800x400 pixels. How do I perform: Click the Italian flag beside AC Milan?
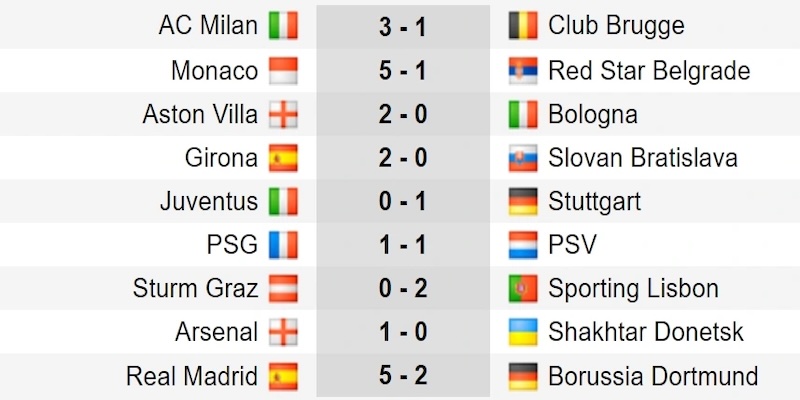point(283,26)
